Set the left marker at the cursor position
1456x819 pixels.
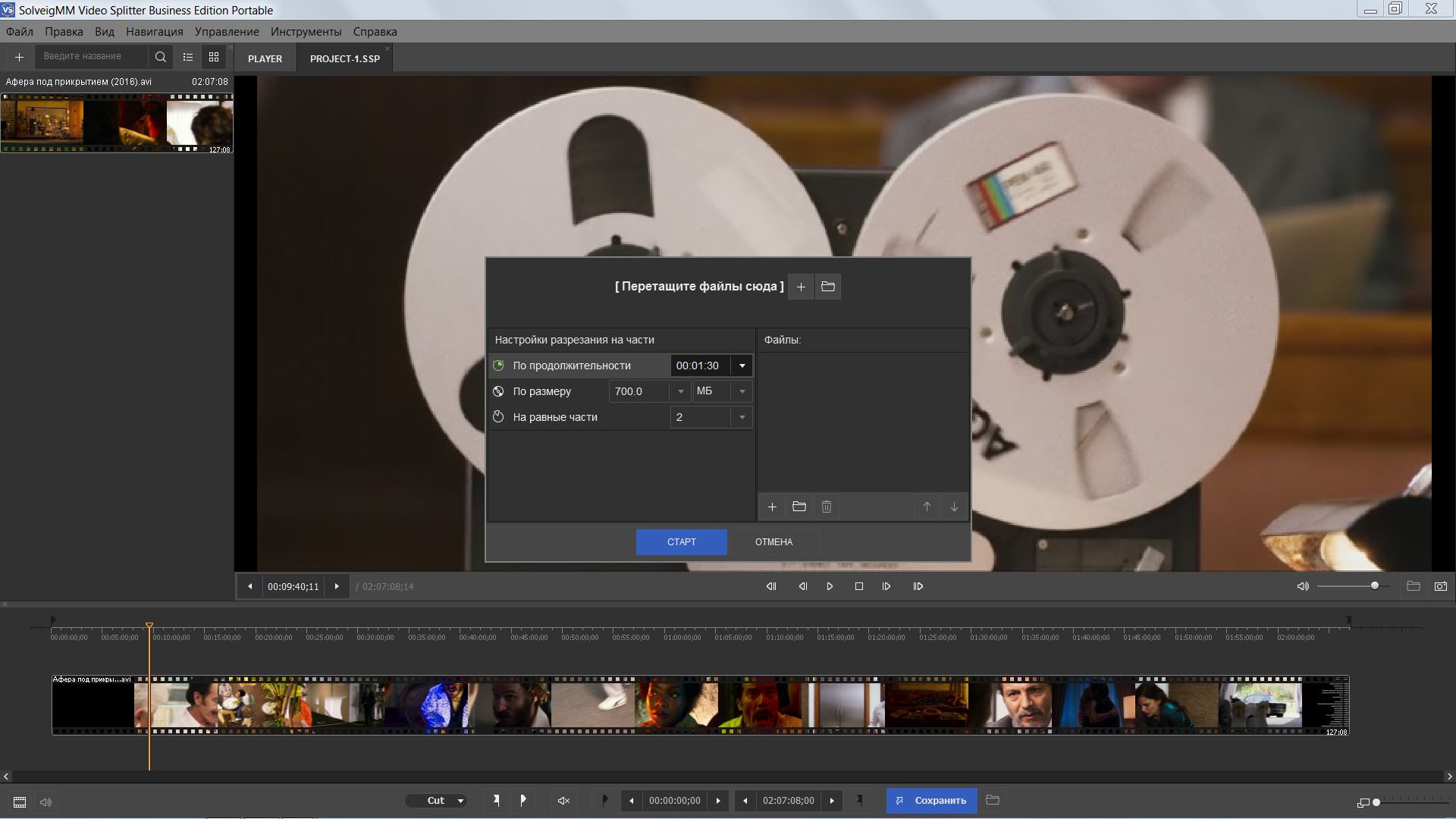pyautogui.click(x=496, y=800)
